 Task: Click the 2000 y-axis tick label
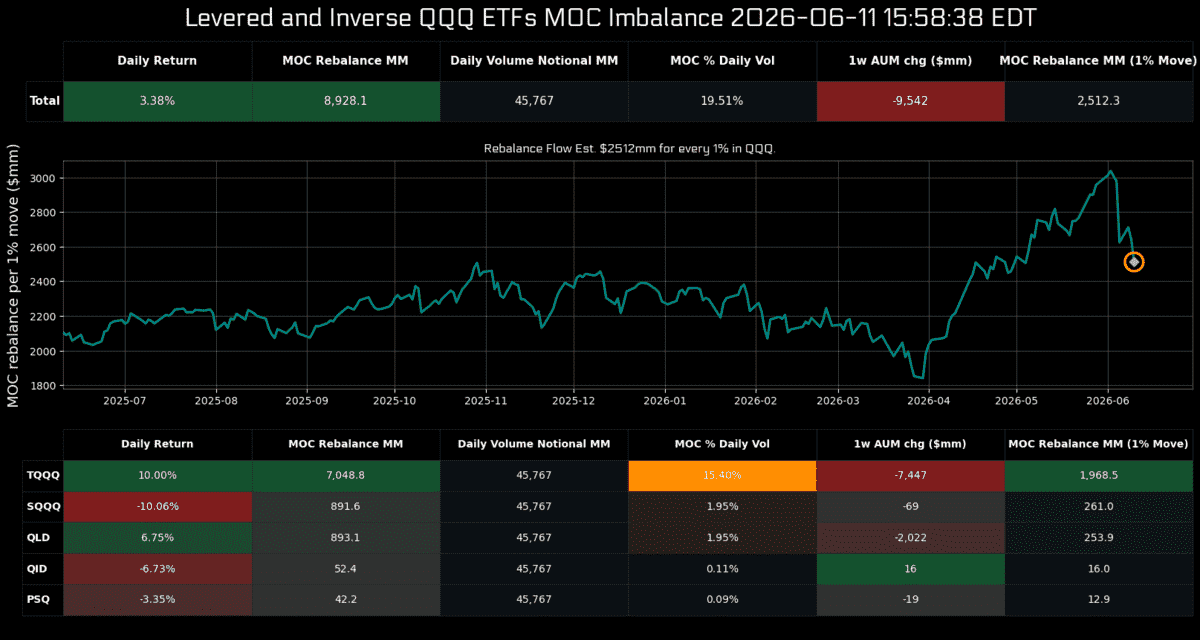43,351
